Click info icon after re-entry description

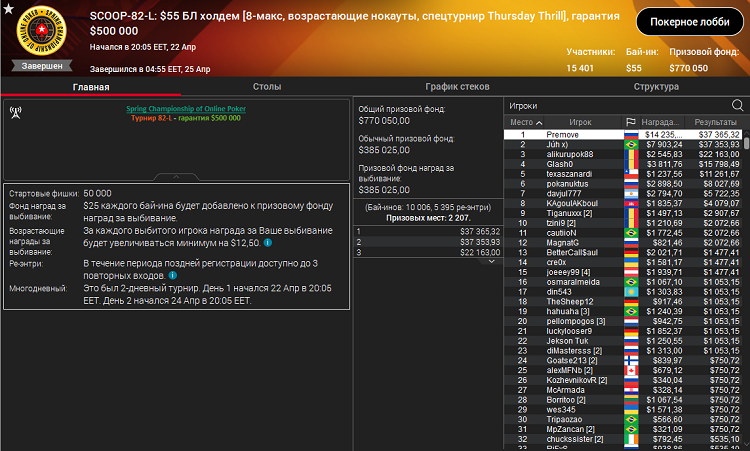[173, 275]
